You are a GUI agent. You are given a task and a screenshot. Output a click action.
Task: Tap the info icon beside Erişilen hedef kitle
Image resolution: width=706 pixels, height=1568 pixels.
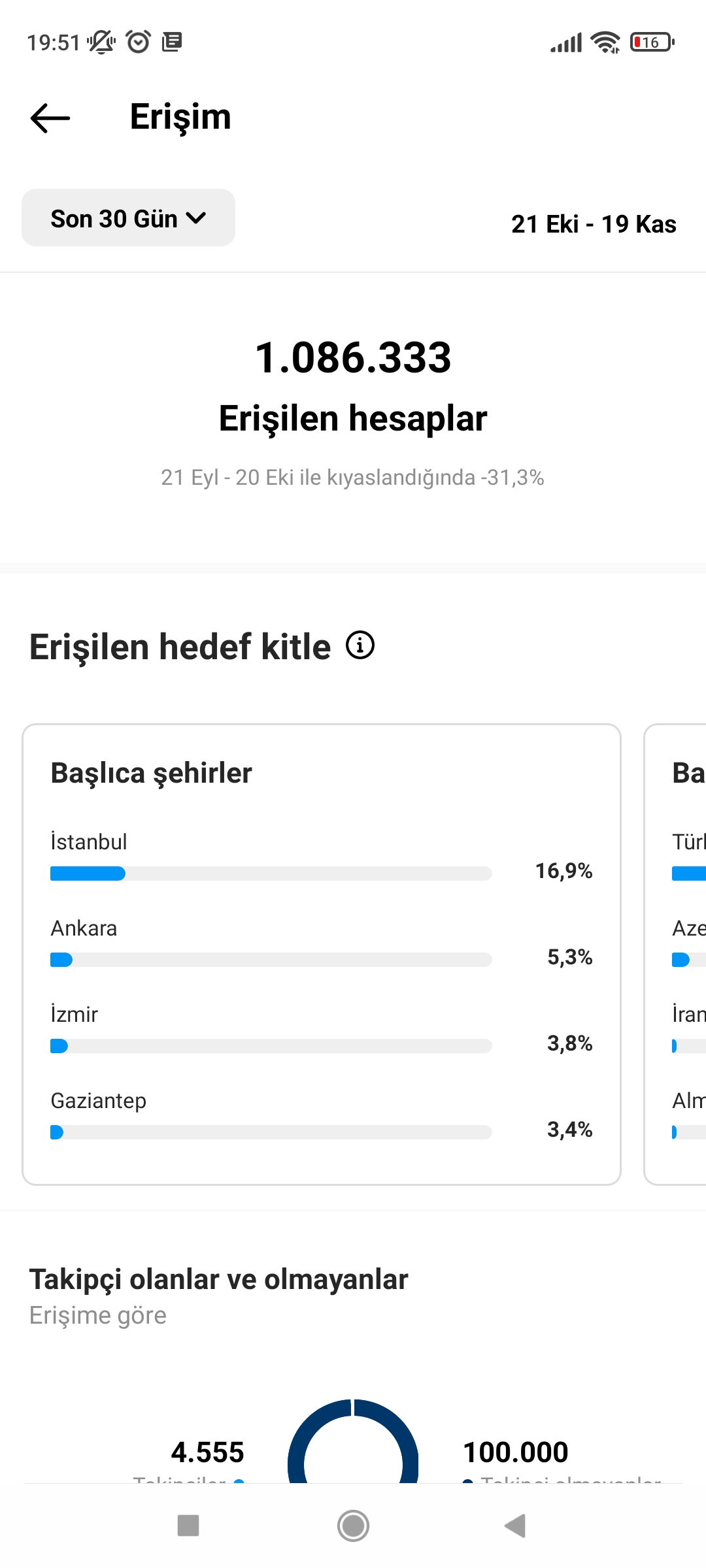click(360, 645)
